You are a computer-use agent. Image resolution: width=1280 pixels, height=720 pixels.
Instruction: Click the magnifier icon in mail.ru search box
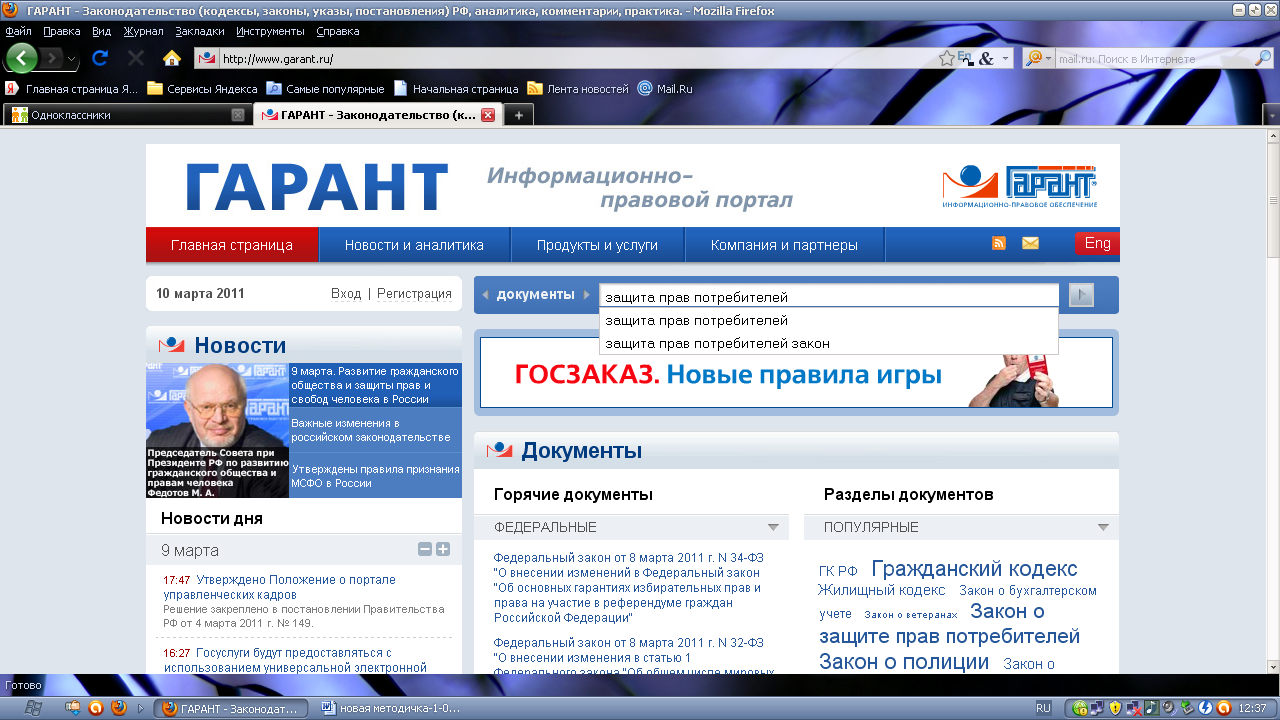point(1264,59)
